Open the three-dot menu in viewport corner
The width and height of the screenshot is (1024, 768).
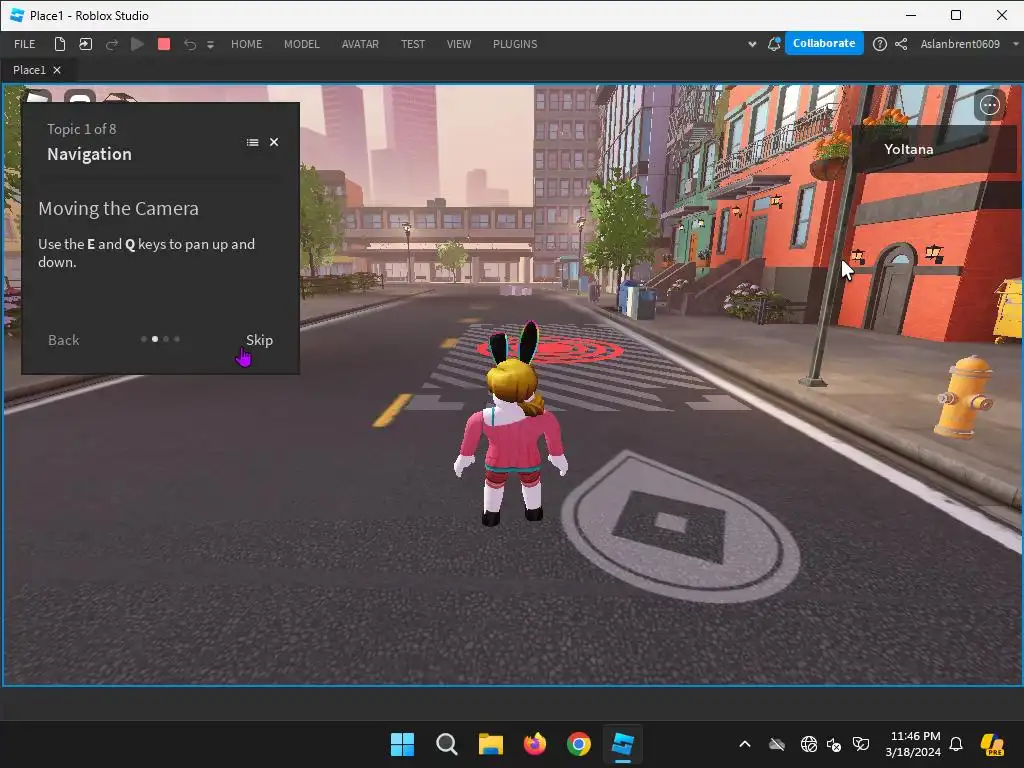pyautogui.click(x=990, y=105)
